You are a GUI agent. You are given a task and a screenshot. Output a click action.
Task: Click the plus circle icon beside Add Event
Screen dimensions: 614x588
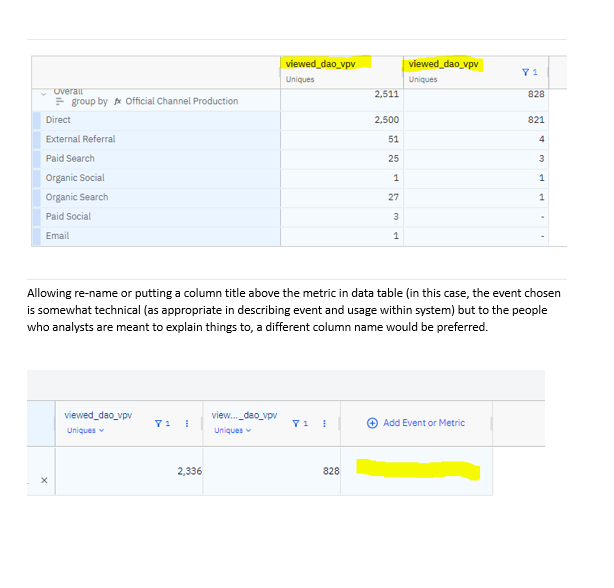(372, 423)
